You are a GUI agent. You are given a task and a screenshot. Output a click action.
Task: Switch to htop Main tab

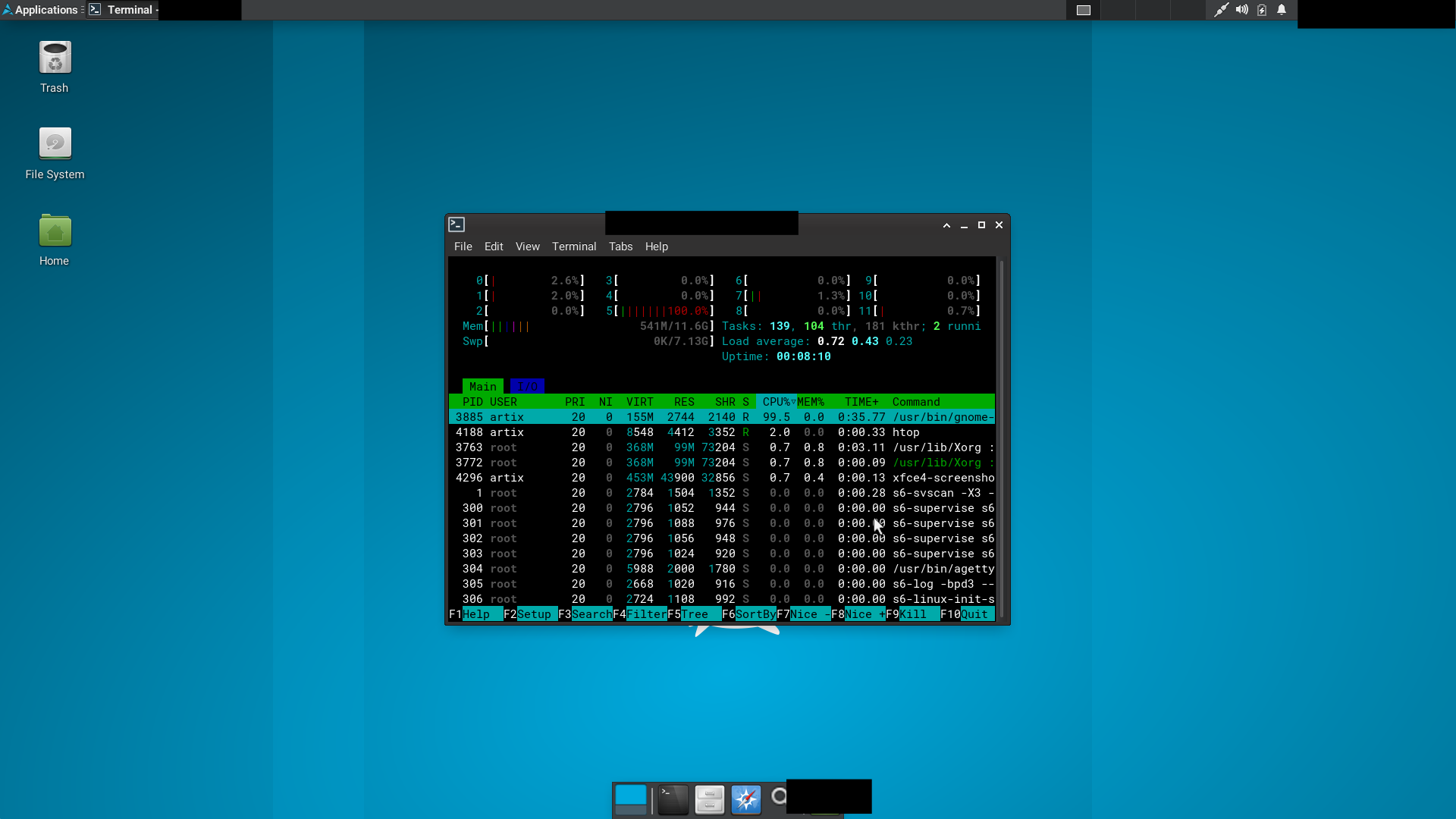(x=483, y=387)
